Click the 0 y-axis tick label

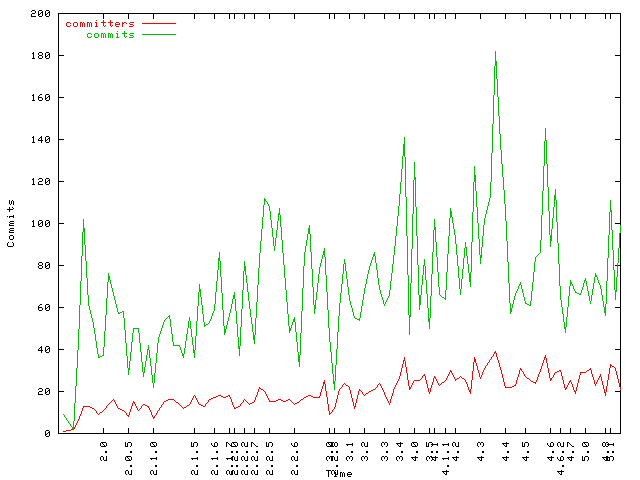pos(47,434)
